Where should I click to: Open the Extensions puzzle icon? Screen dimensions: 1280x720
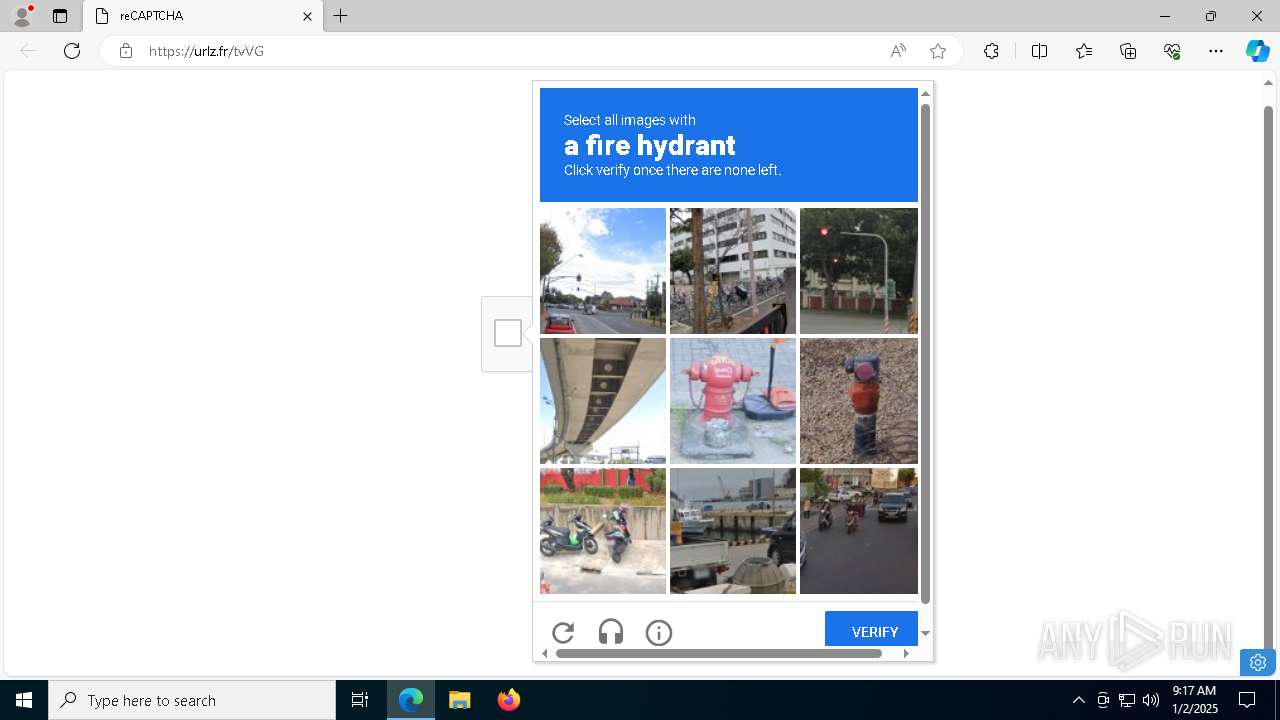pos(991,51)
